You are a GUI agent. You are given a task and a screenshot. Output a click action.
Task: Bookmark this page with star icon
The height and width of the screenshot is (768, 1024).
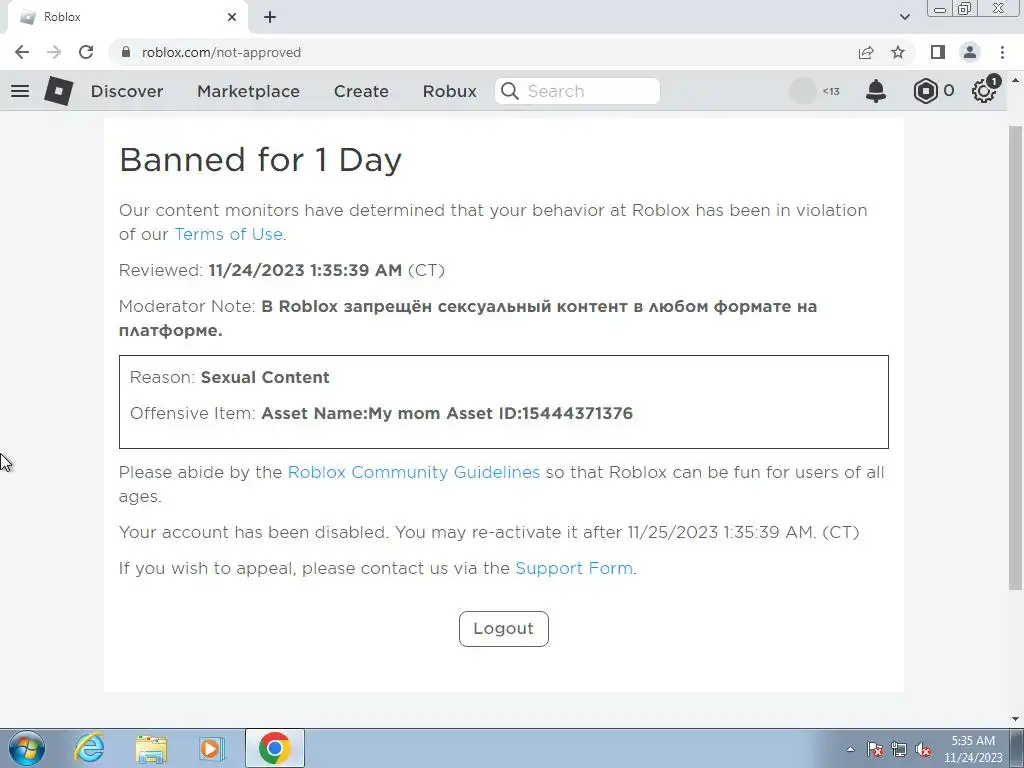pos(898,52)
